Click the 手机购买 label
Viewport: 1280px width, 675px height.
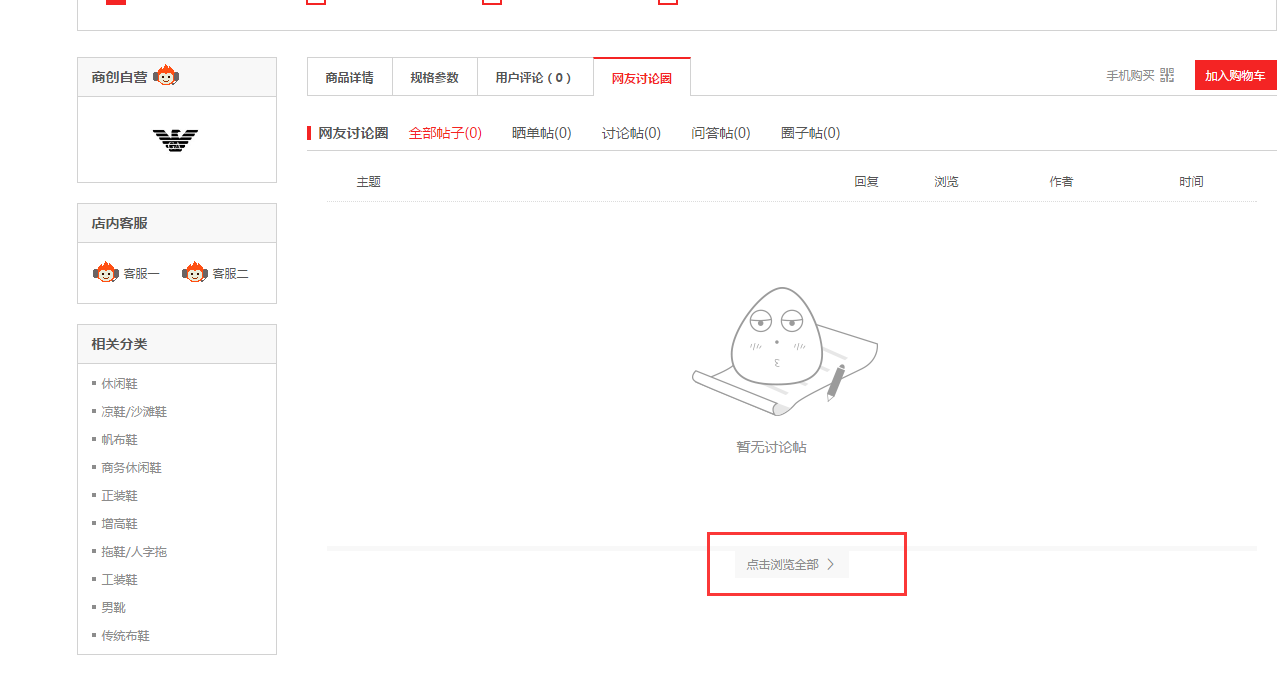coord(1130,76)
